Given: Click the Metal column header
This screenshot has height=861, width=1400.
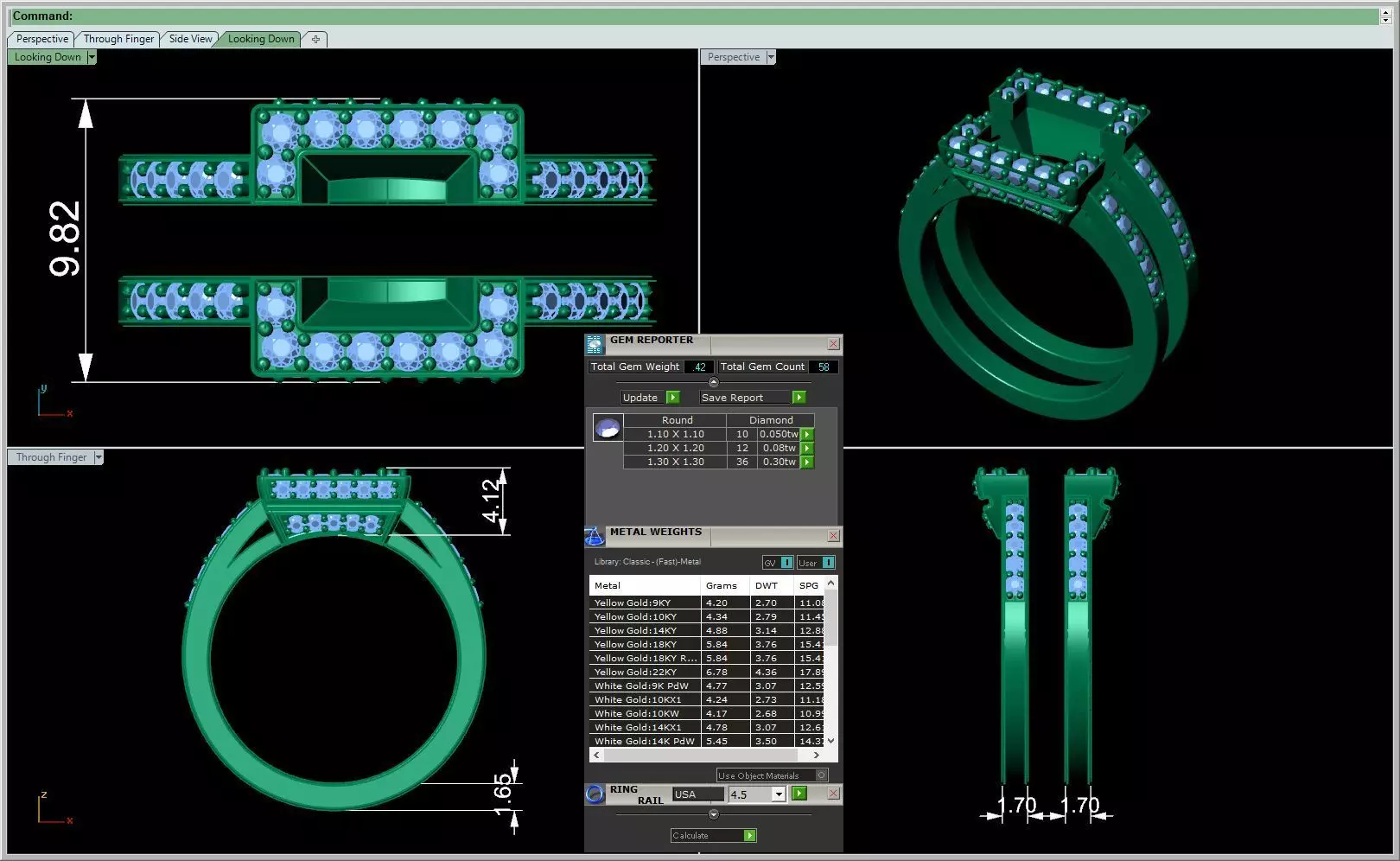Looking at the screenshot, I should click(x=646, y=586).
